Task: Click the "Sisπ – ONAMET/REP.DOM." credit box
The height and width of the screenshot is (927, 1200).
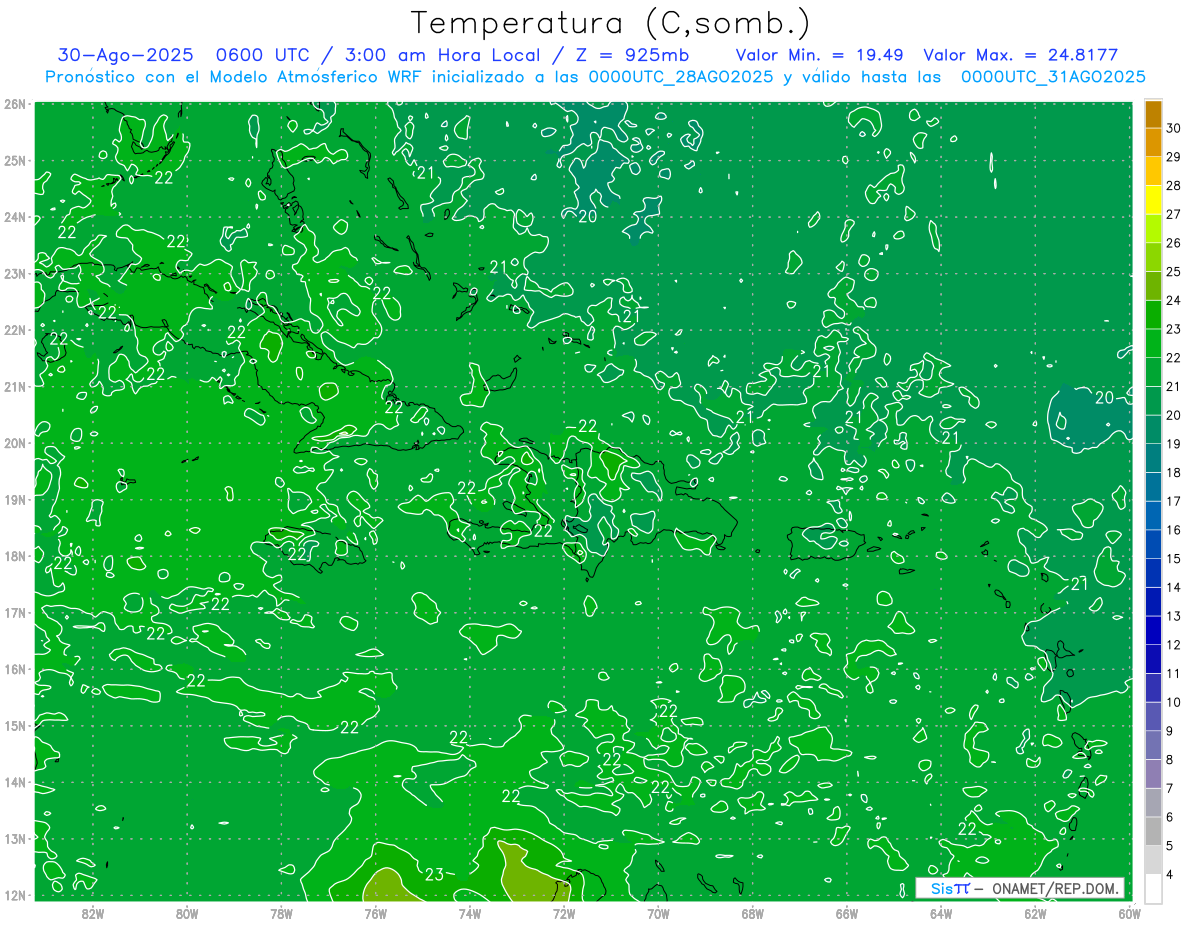Action: [1020, 888]
